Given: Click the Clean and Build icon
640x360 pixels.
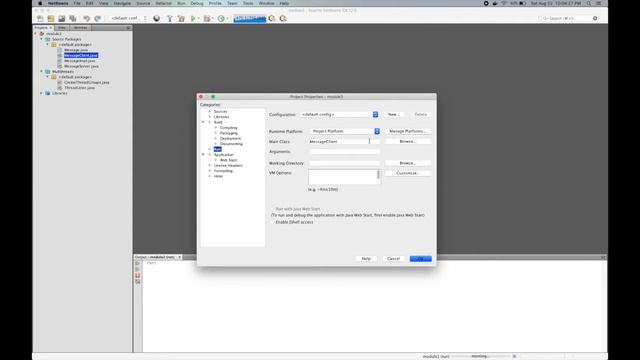Looking at the screenshot, I should click(181, 18).
